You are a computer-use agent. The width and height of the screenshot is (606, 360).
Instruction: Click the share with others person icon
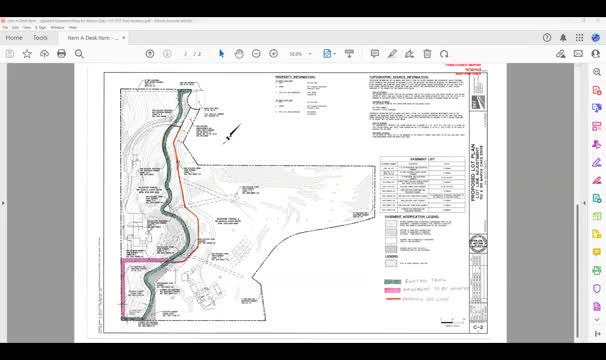596,54
